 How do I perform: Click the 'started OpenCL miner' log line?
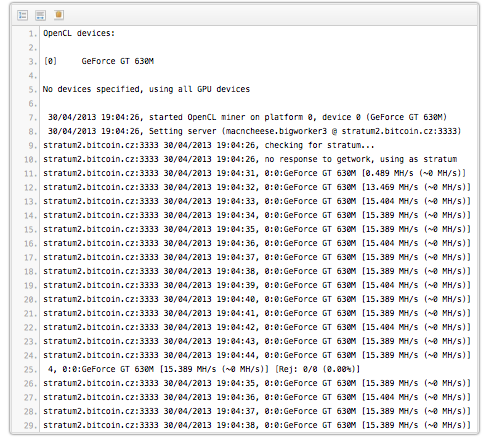(247, 117)
